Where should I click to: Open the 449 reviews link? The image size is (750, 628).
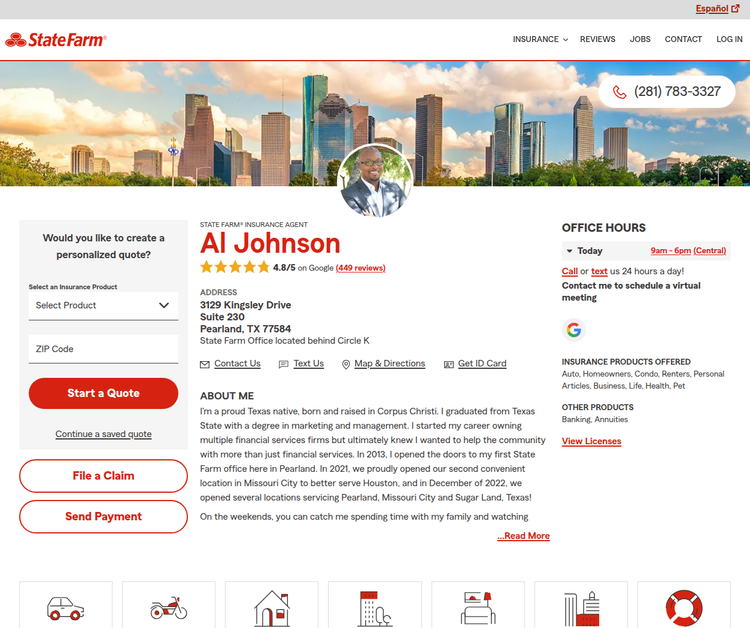[x=361, y=268]
